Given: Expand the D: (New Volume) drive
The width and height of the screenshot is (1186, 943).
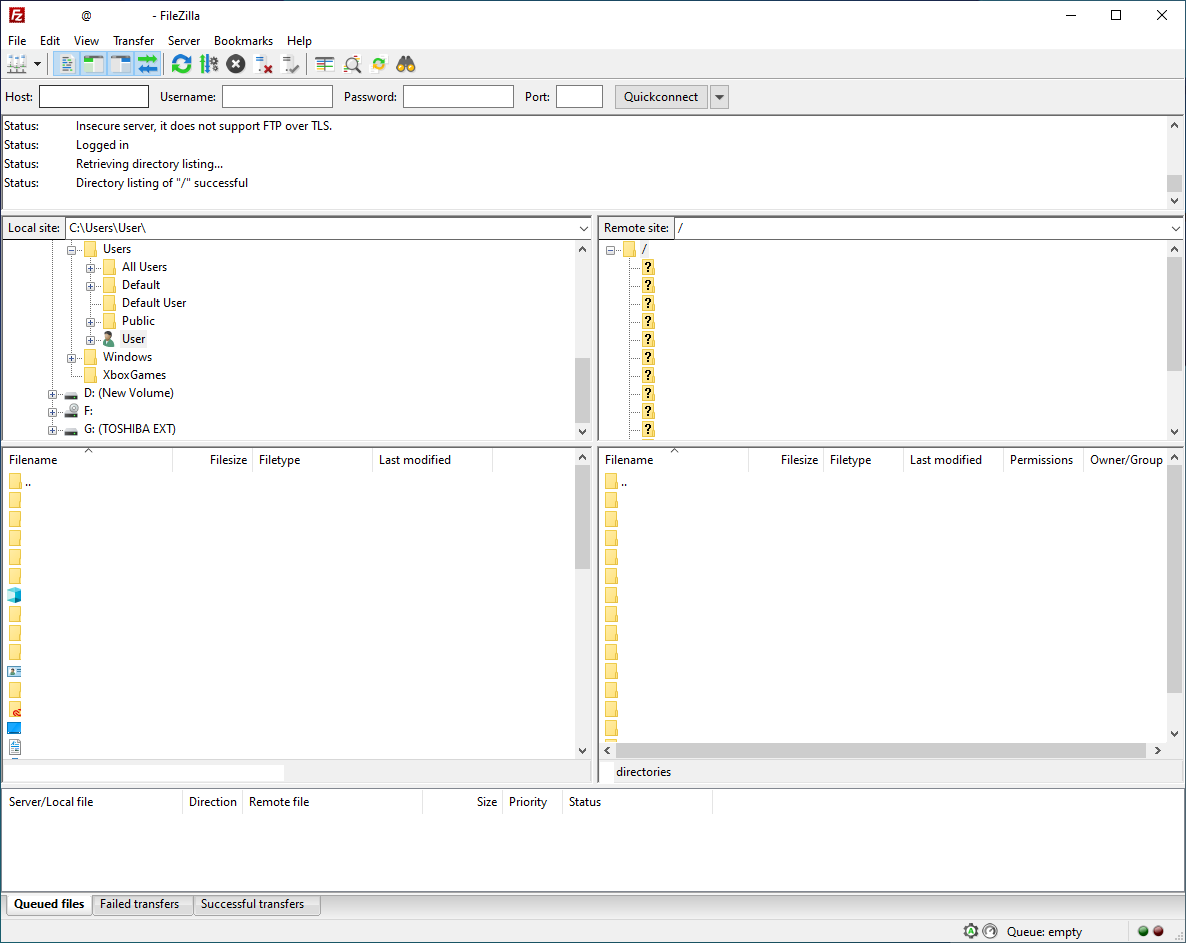Looking at the screenshot, I should pos(52,394).
